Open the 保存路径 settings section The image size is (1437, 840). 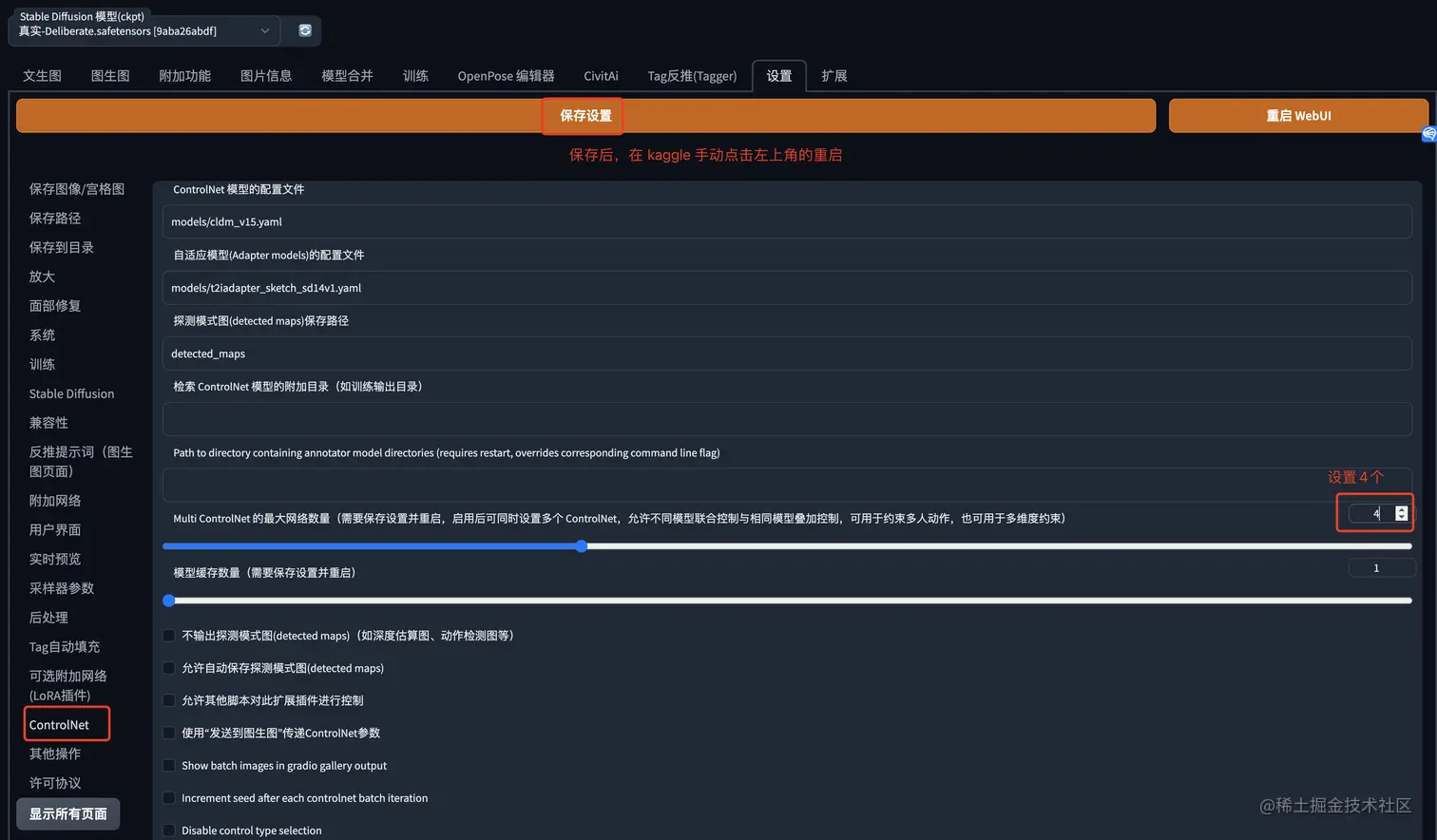55,219
